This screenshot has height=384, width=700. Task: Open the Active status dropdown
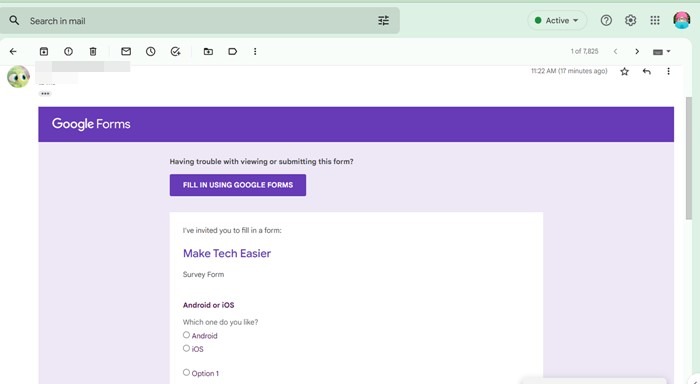[x=557, y=21]
